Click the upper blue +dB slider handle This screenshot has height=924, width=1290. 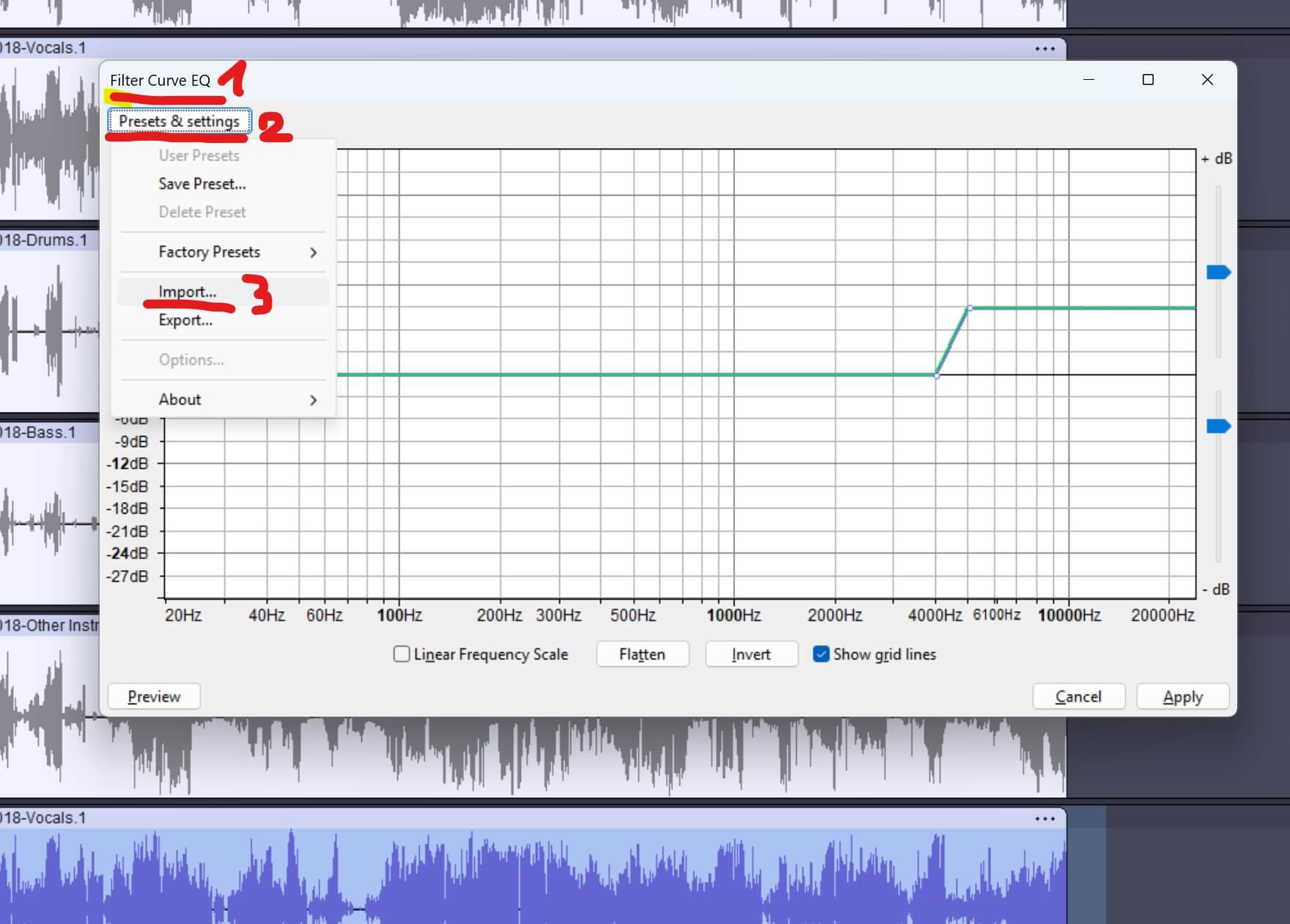[x=1217, y=273]
